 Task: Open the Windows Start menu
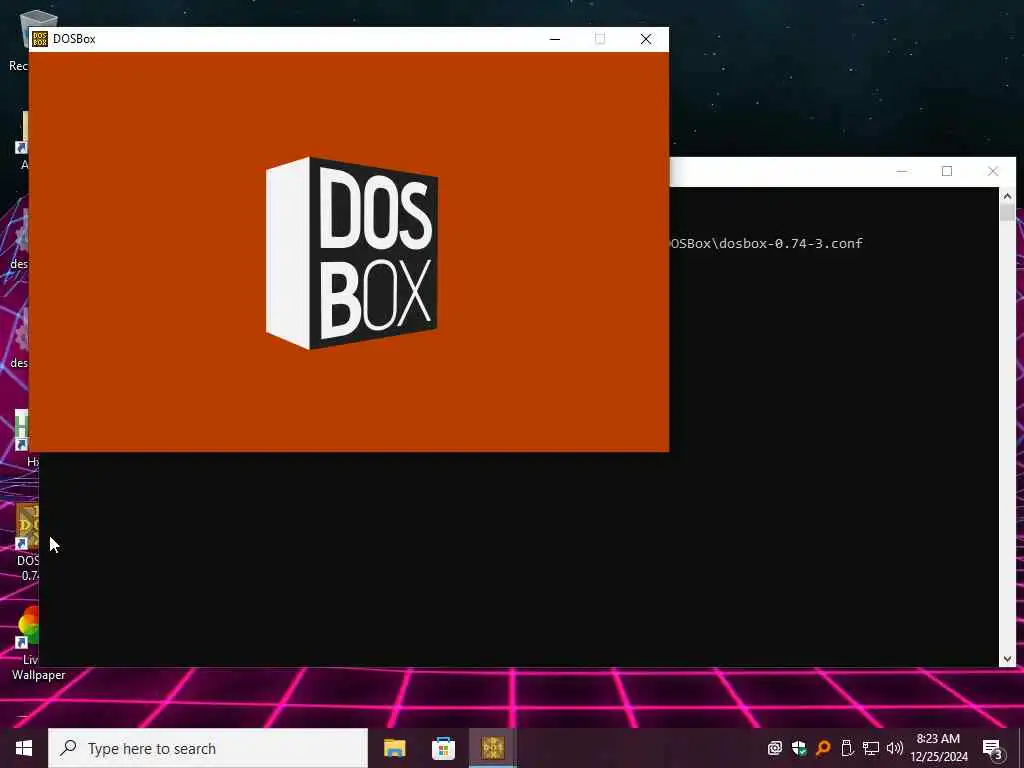(24, 748)
